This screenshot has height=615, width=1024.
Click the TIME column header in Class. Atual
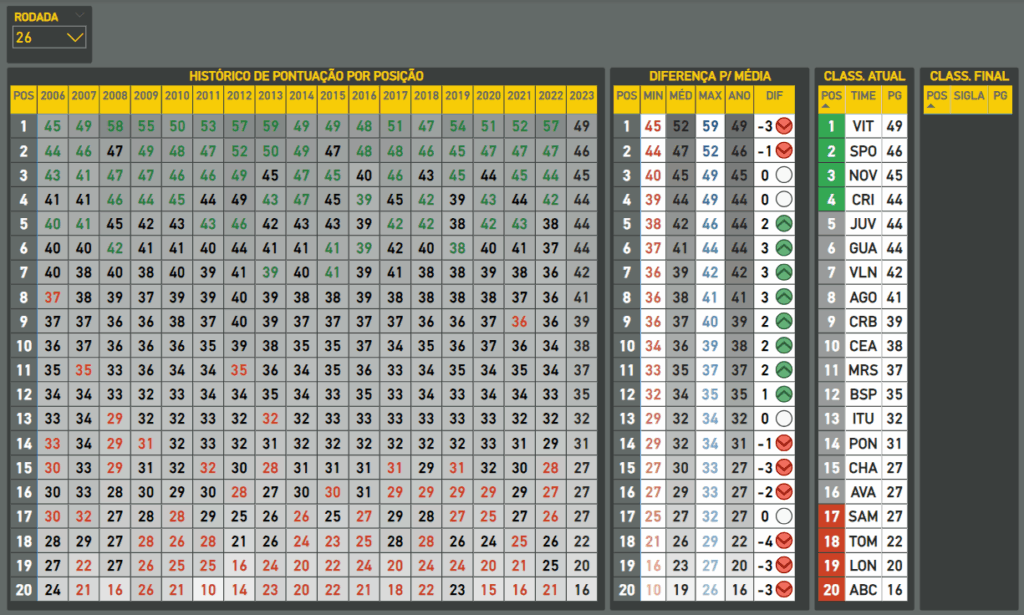(x=862, y=96)
